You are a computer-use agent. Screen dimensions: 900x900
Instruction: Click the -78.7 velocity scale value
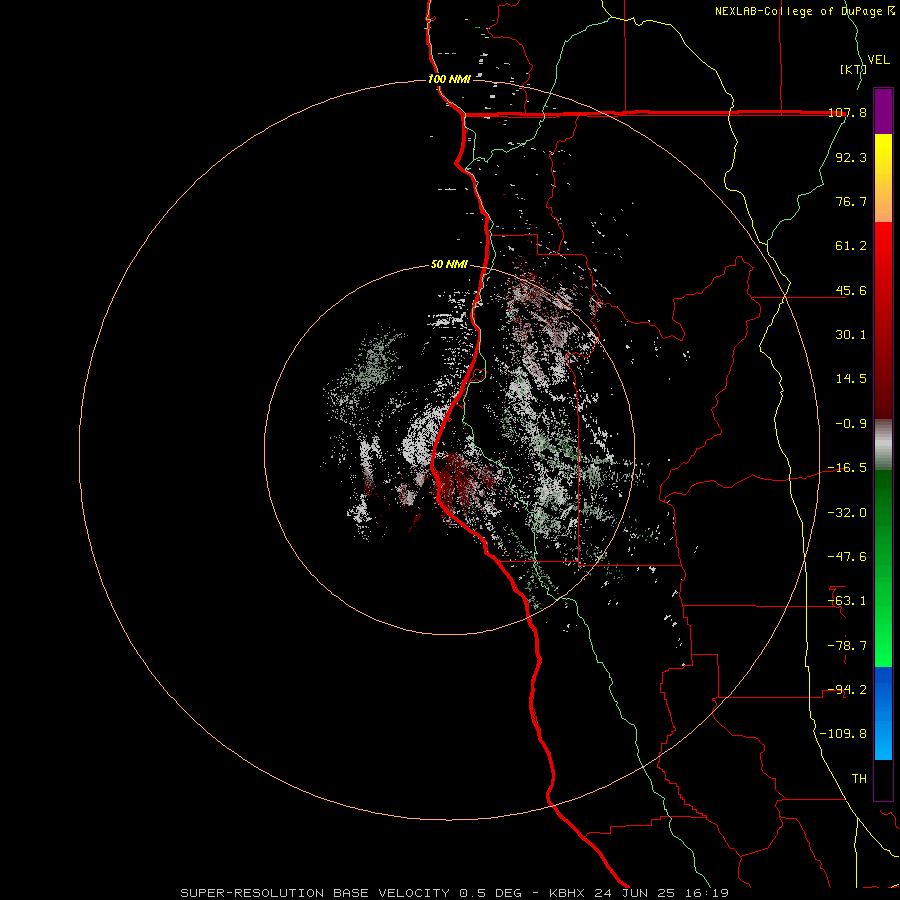pos(847,646)
